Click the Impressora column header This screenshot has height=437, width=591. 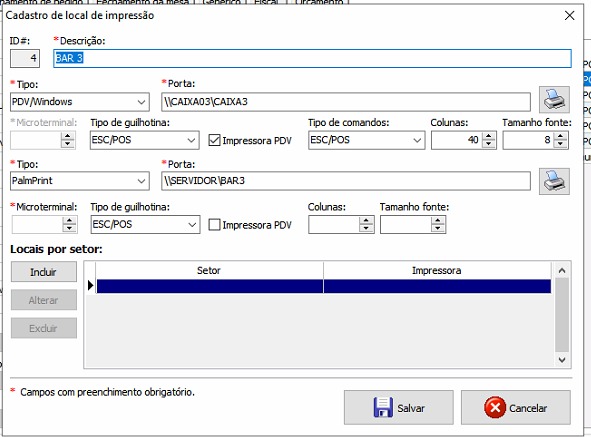point(436,270)
